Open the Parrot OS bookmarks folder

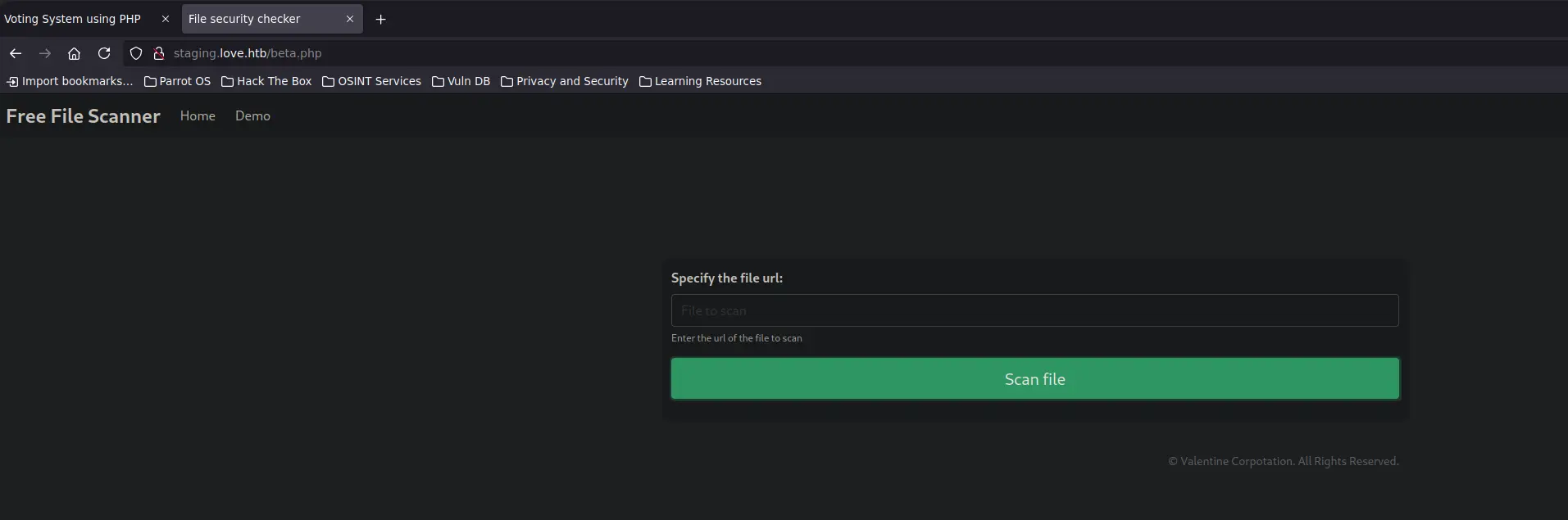coord(177,81)
